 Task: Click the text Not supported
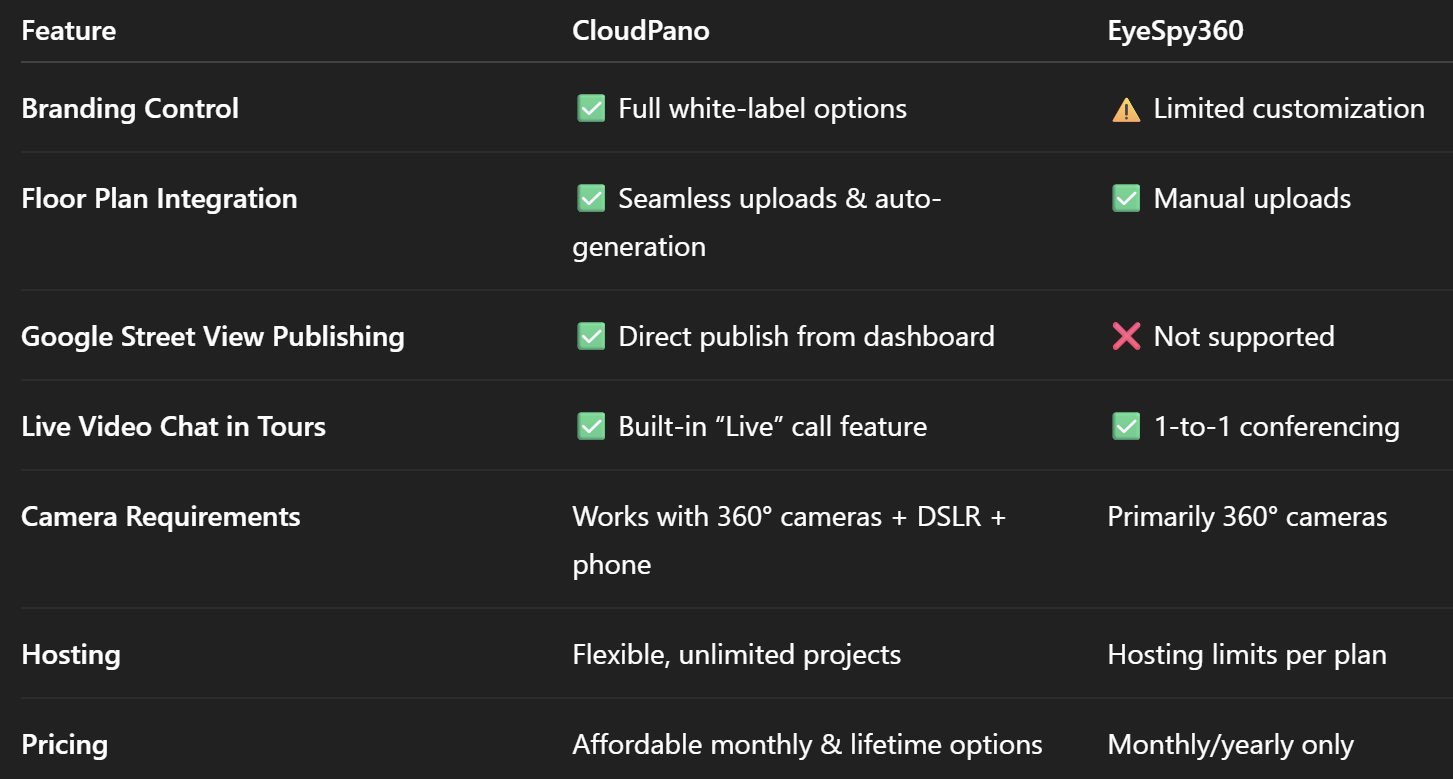(x=1244, y=336)
